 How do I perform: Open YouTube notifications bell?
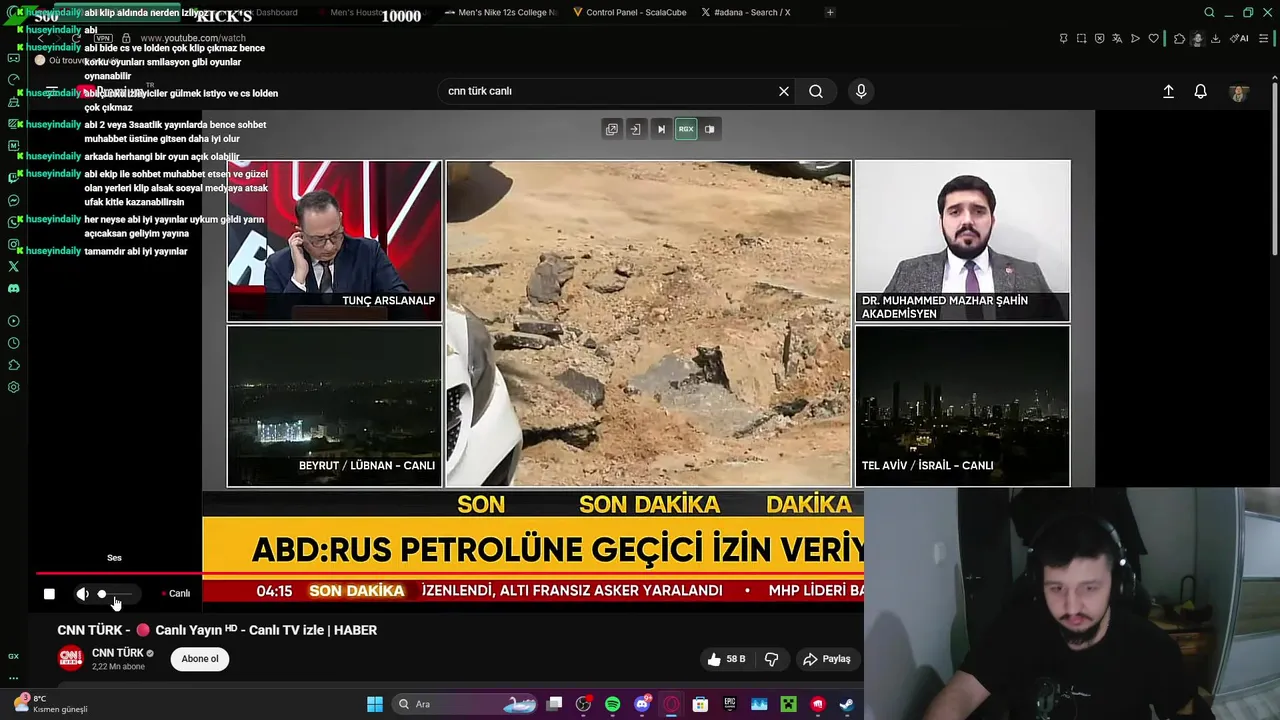[x=1201, y=91]
